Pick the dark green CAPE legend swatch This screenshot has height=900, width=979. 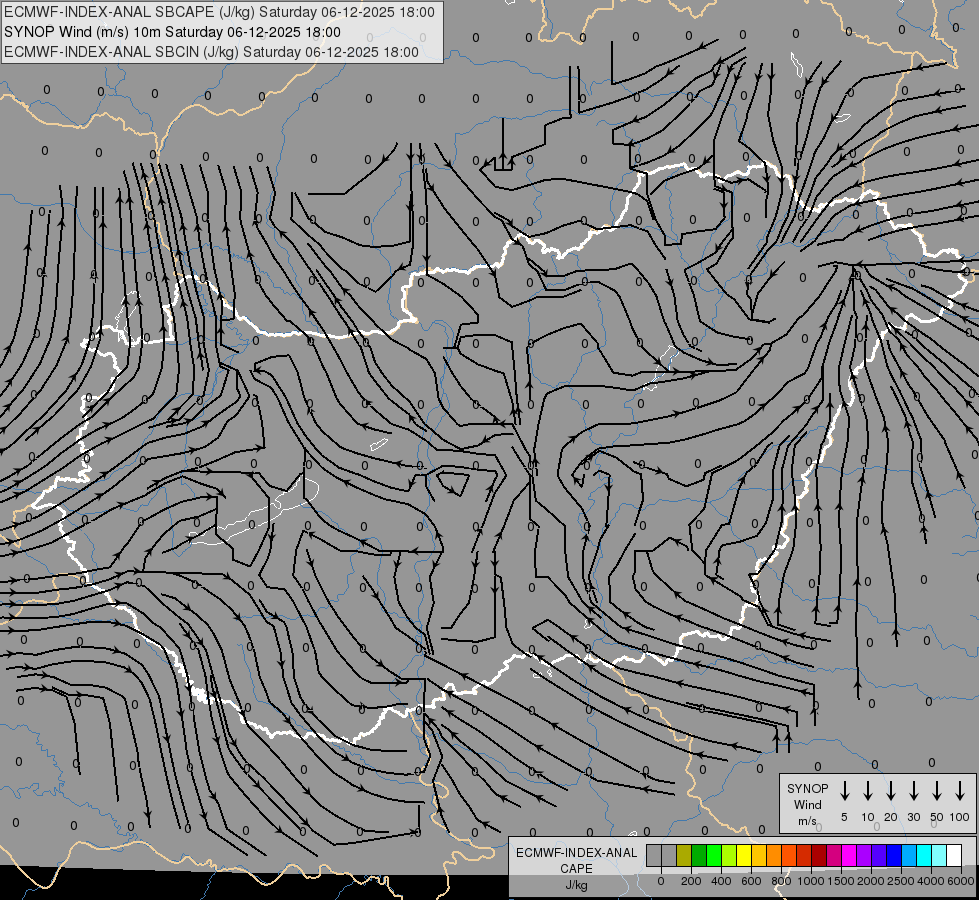[x=699, y=855]
